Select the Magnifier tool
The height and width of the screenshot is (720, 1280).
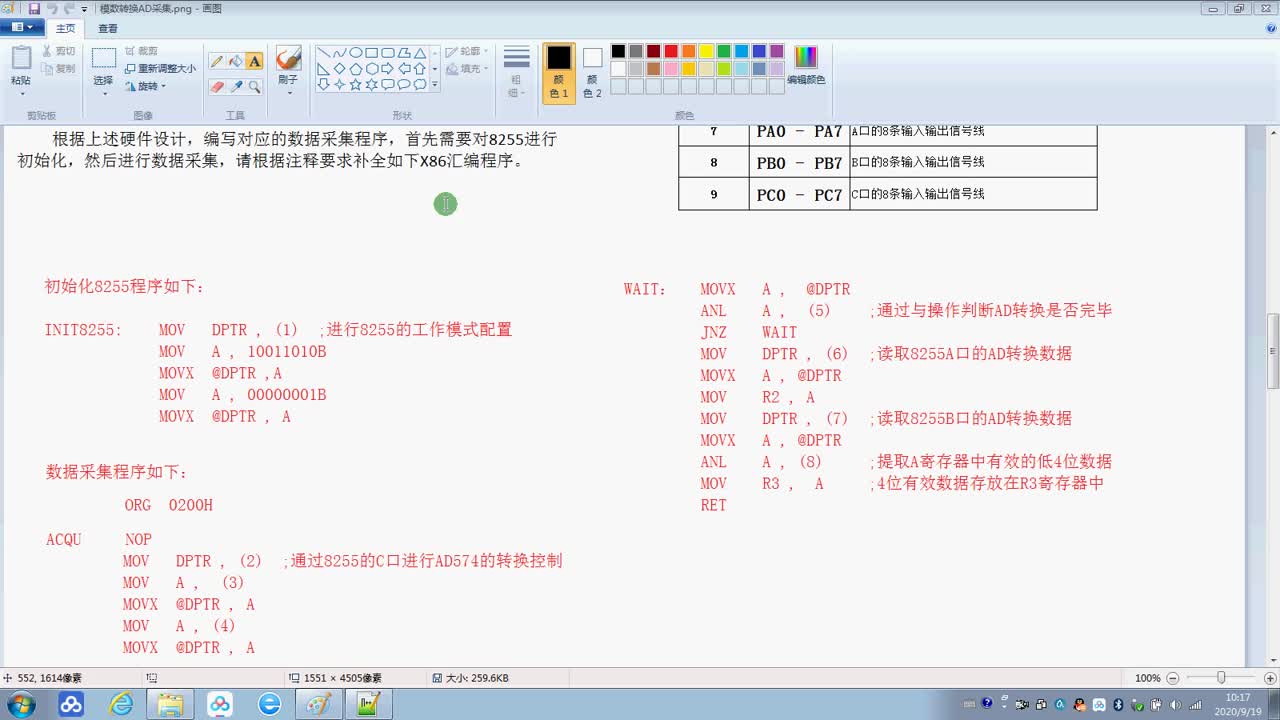255,86
